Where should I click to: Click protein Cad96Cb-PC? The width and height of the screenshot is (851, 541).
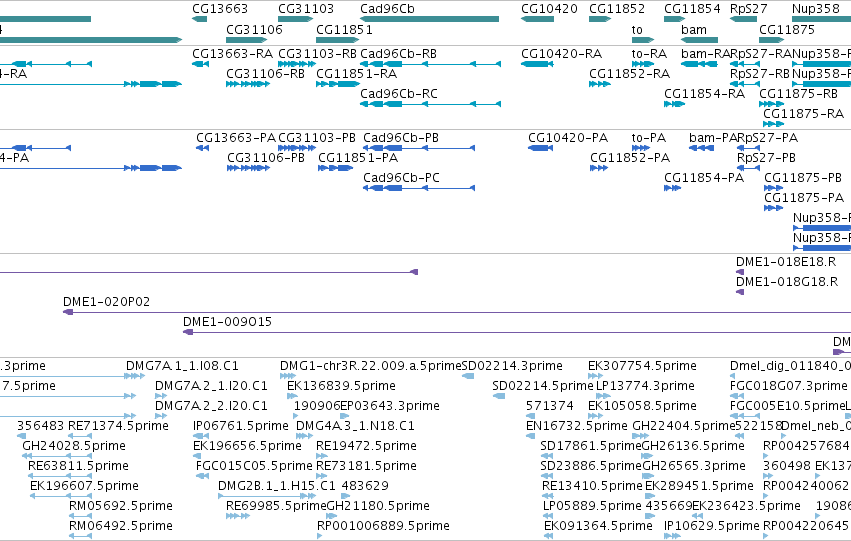click(x=401, y=178)
